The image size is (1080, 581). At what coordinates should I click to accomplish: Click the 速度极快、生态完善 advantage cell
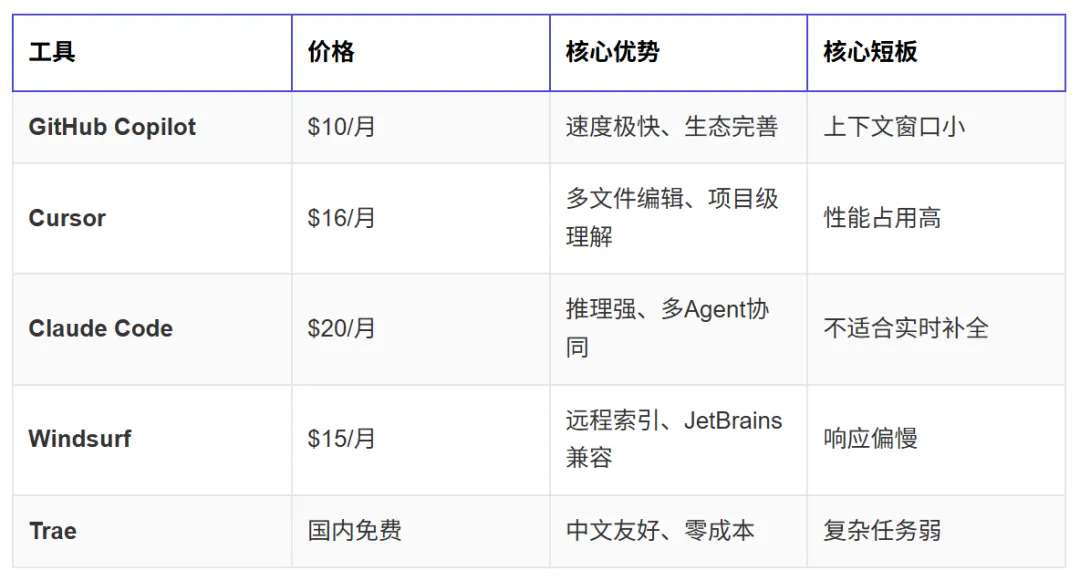(678, 127)
